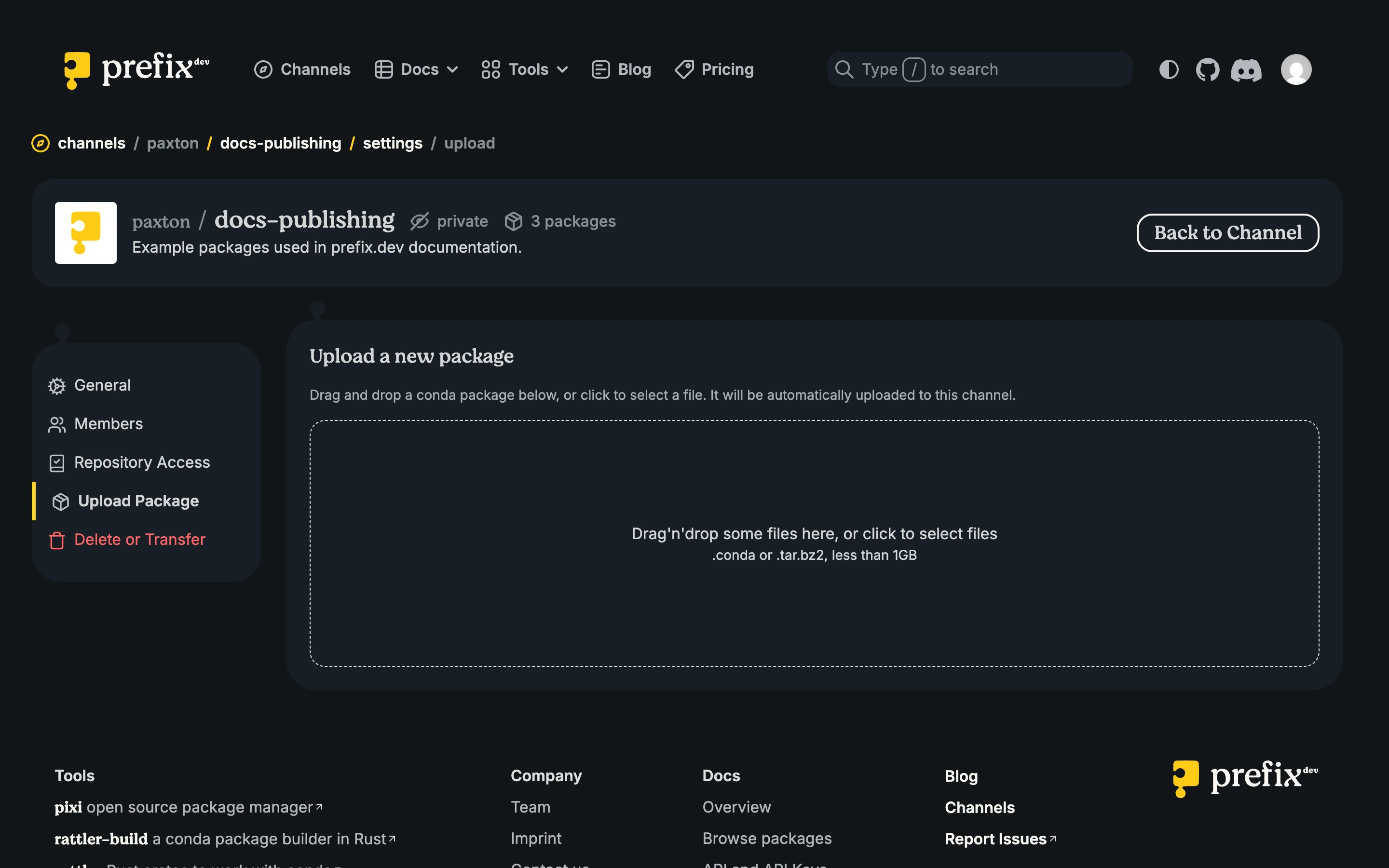
Task: Expand the Tools dropdown menu
Action: [x=525, y=69]
